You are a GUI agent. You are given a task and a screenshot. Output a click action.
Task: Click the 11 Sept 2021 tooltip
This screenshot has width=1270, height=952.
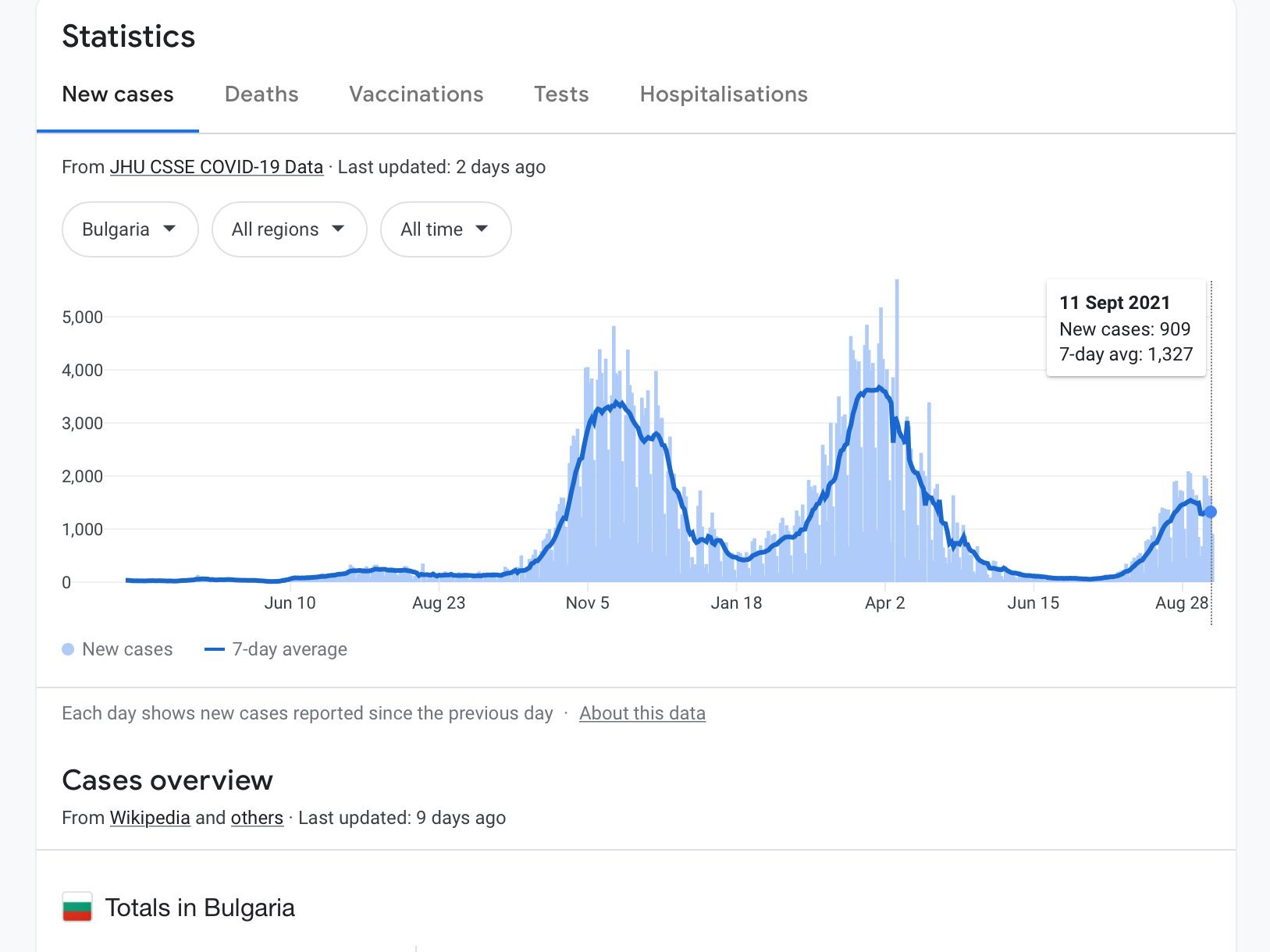click(x=1125, y=329)
